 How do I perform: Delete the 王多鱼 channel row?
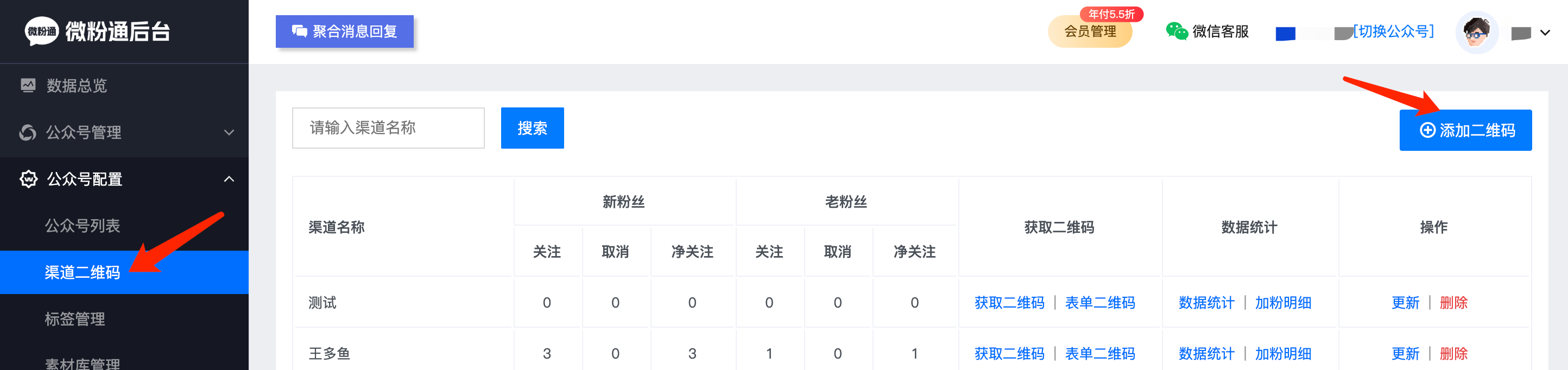click(x=1453, y=354)
